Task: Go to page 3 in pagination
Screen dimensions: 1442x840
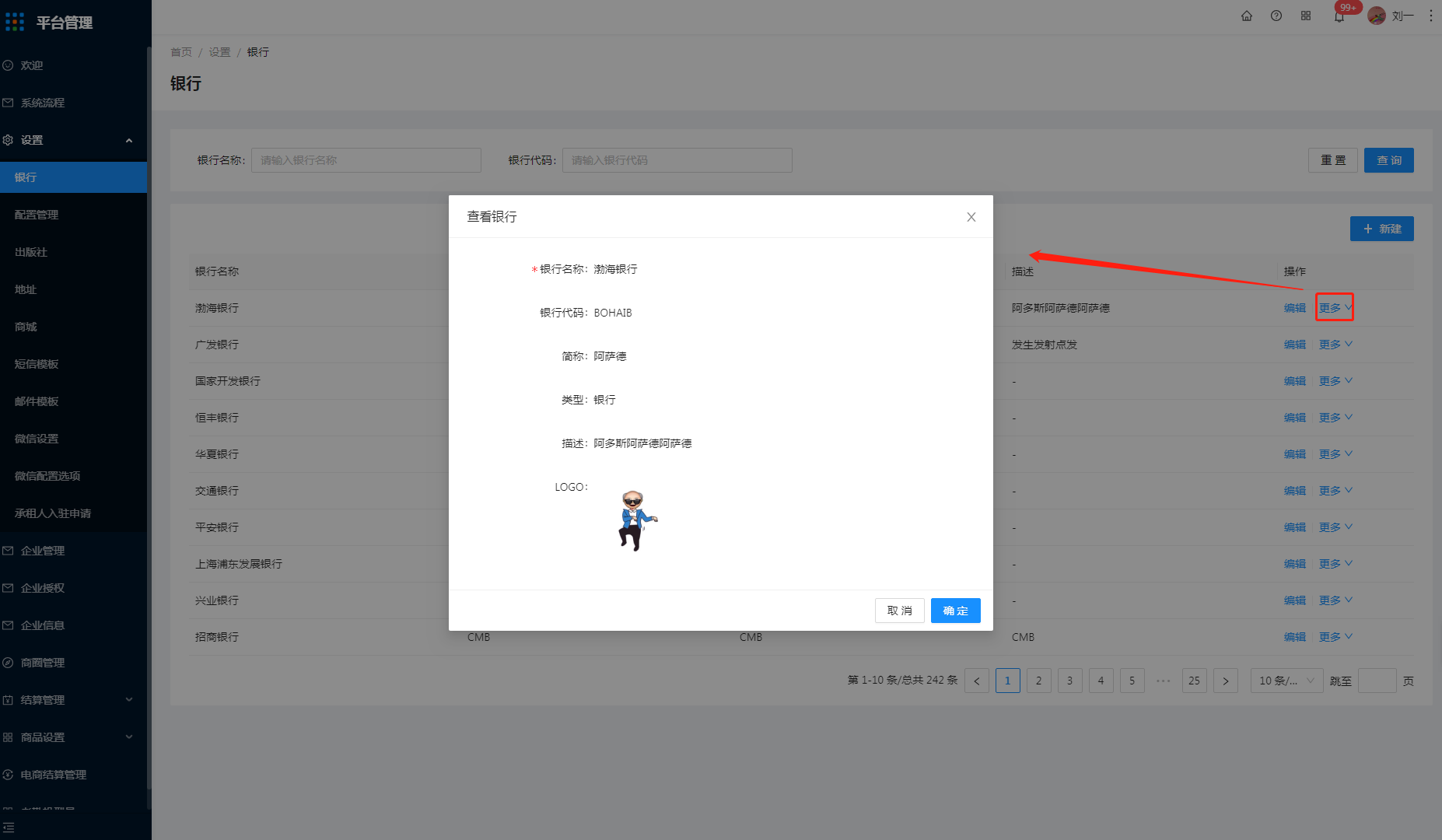Action: [x=1070, y=681]
